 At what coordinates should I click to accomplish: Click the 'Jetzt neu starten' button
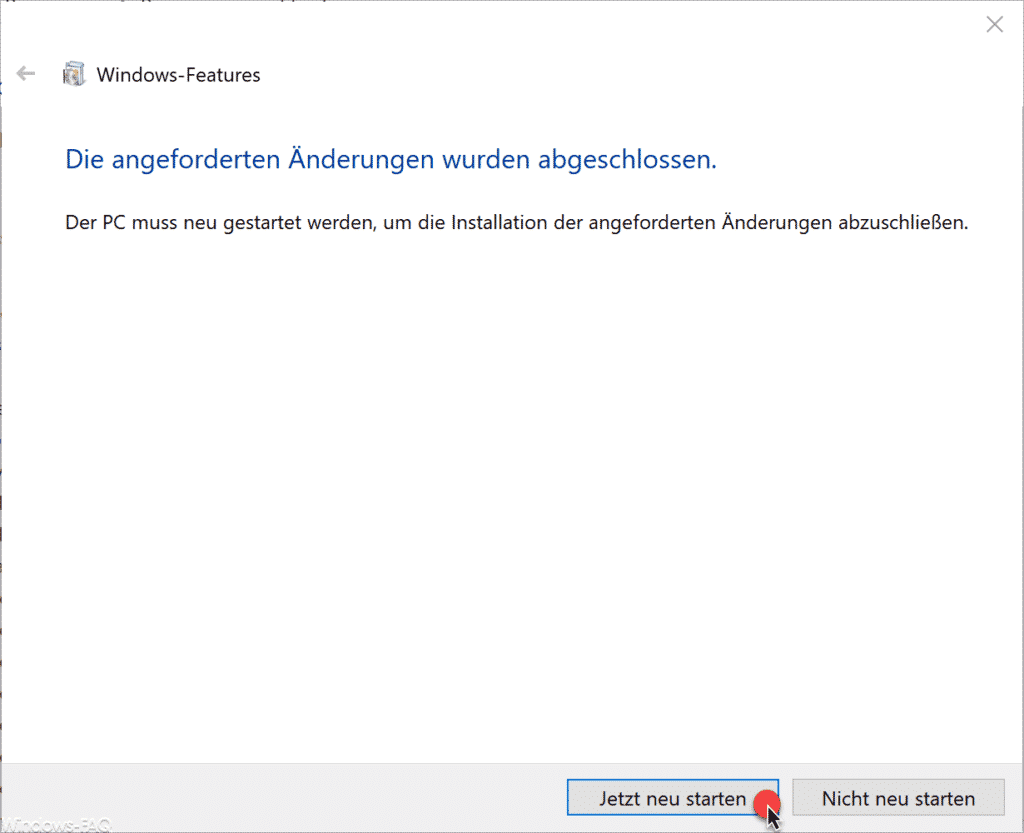[673, 797]
